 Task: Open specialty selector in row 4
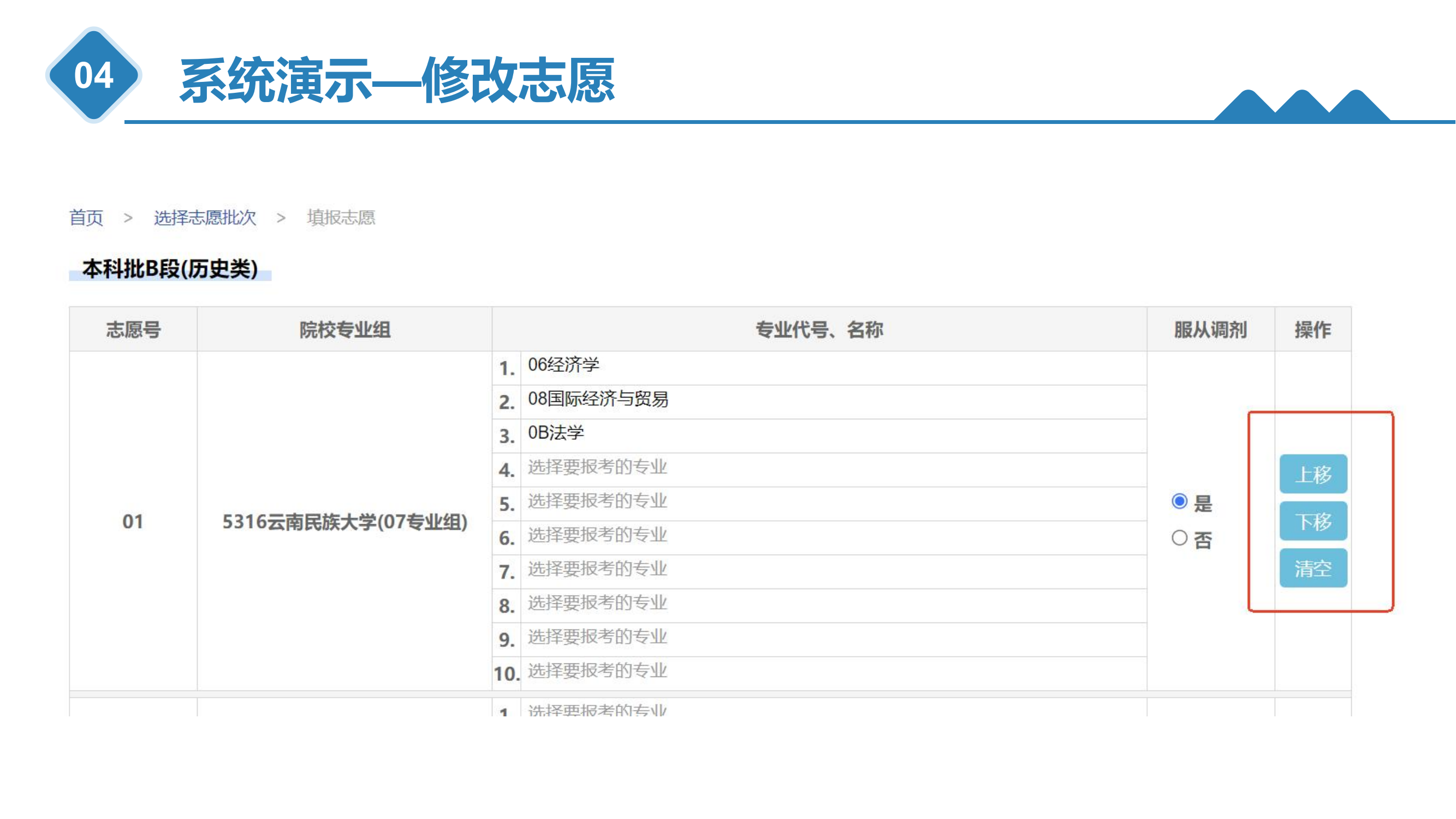(x=597, y=467)
